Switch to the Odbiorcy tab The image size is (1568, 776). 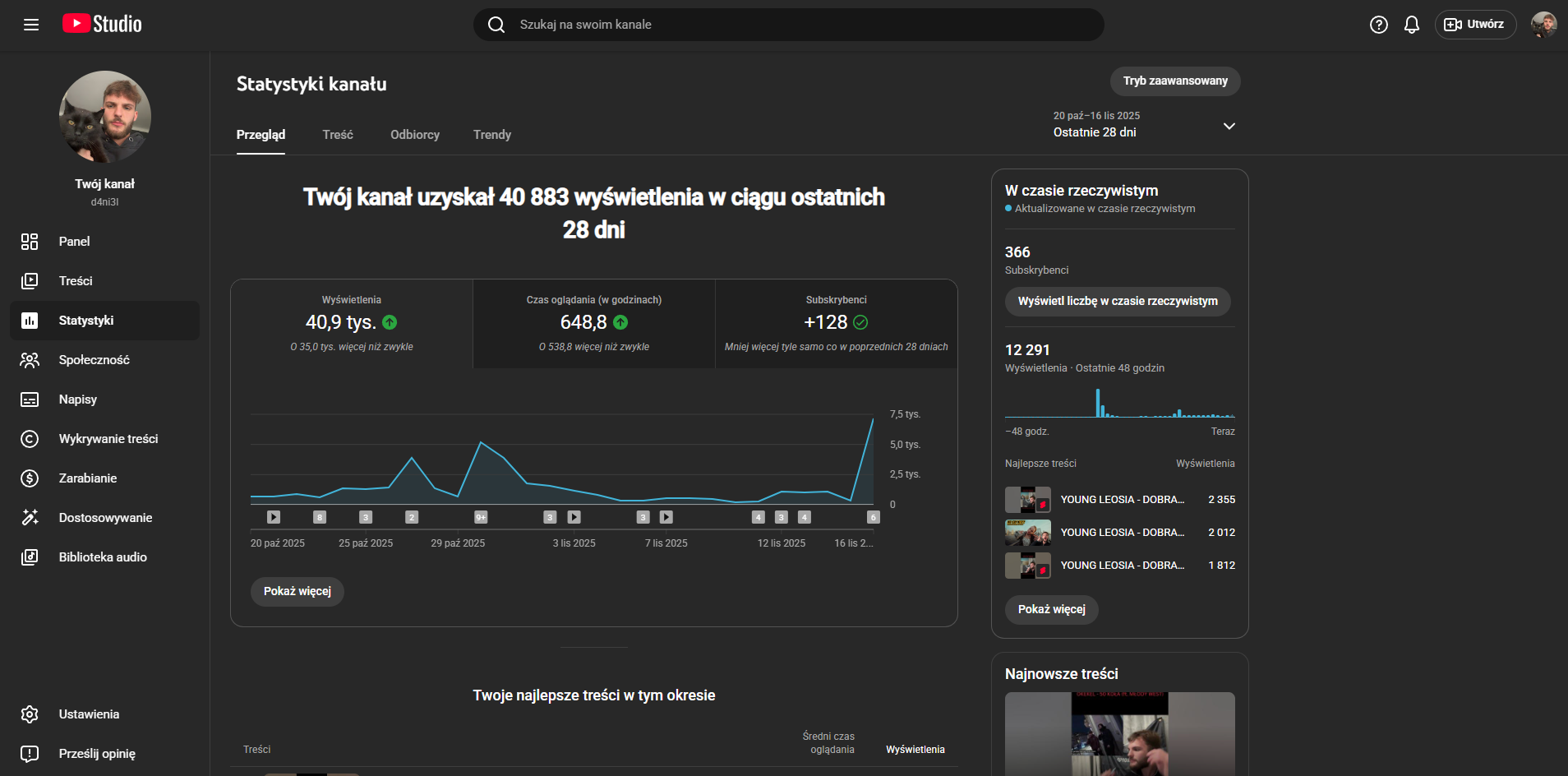click(414, 135)
